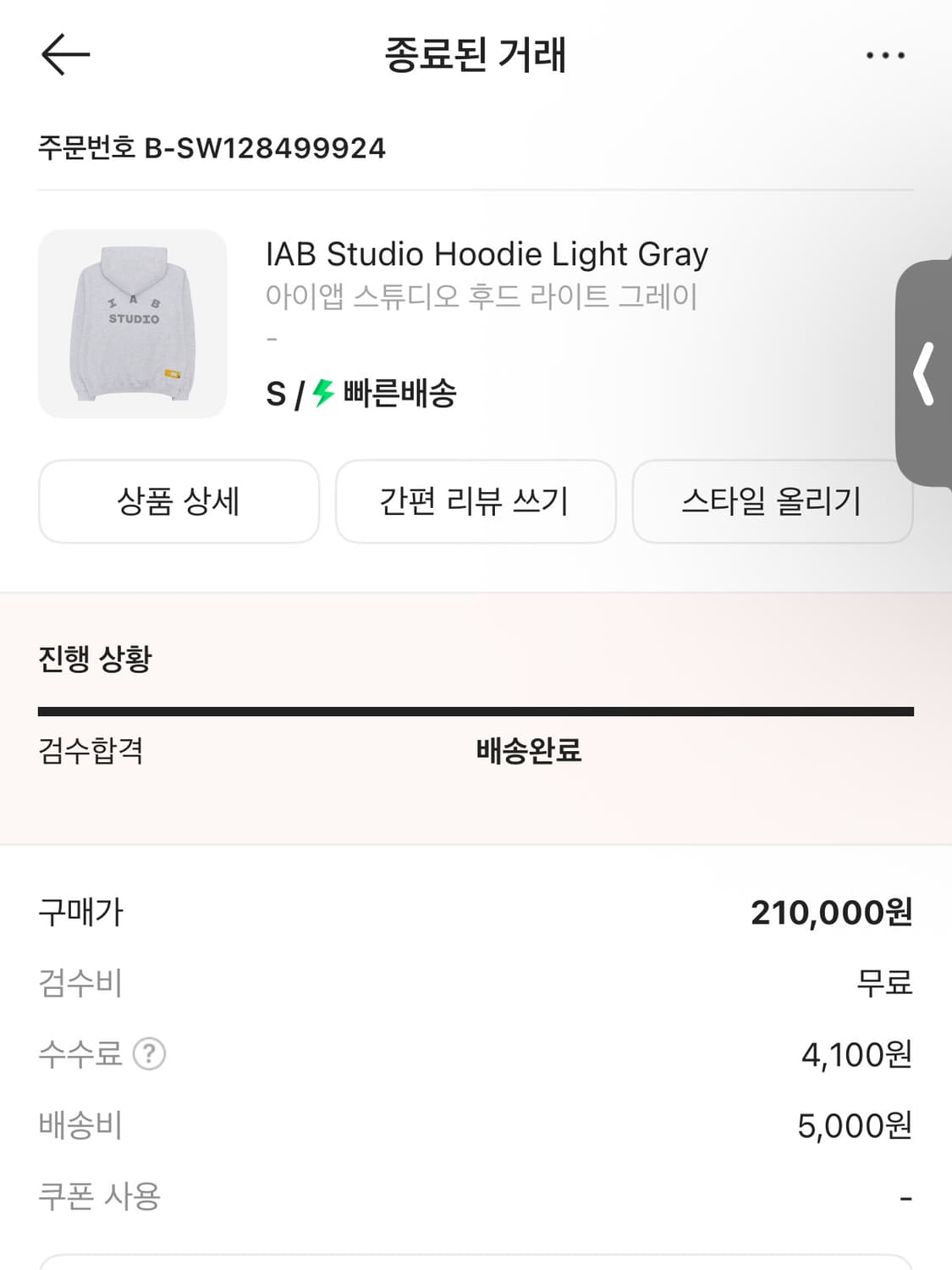Tap the 진행 상황 section heading
This screenshot has width=952, height=1270.
tap(95, 659)
